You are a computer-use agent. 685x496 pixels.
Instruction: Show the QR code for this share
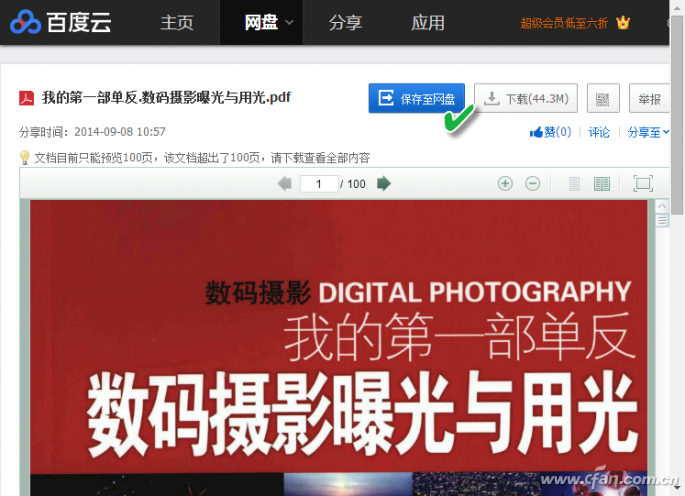point(603,98)
